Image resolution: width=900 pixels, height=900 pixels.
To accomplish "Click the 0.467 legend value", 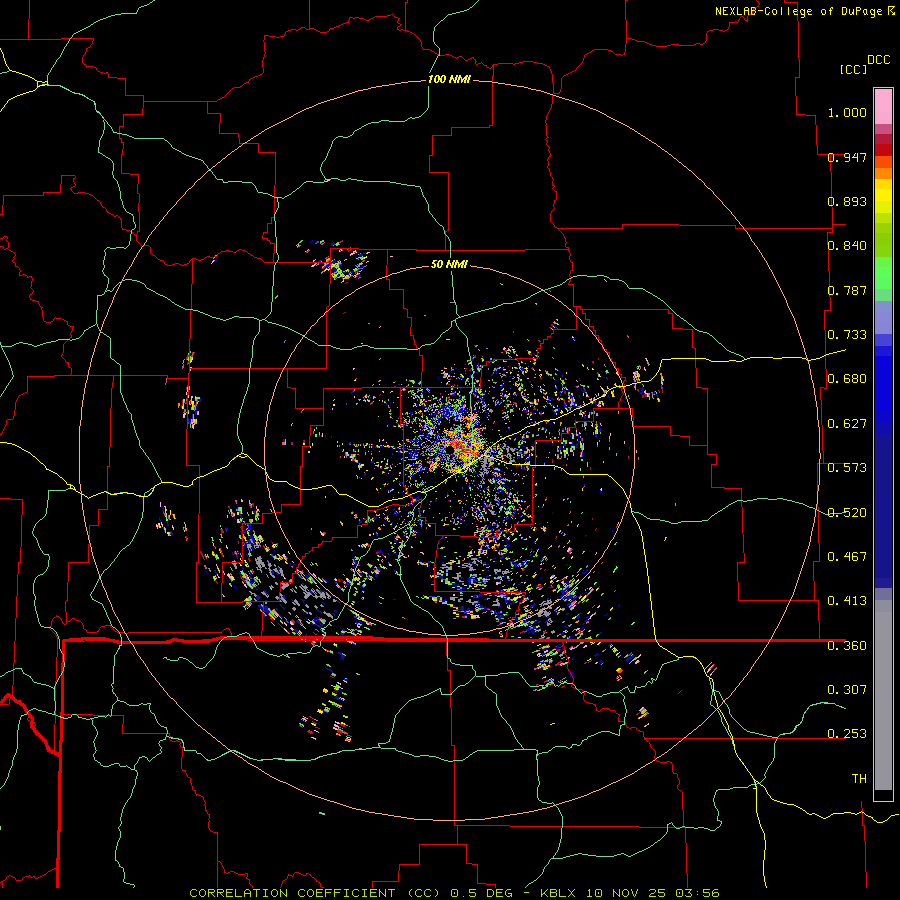I will click(x=847, y=557).
